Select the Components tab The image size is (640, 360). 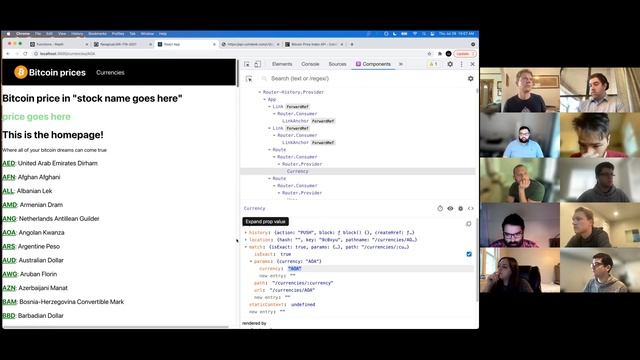373,64
